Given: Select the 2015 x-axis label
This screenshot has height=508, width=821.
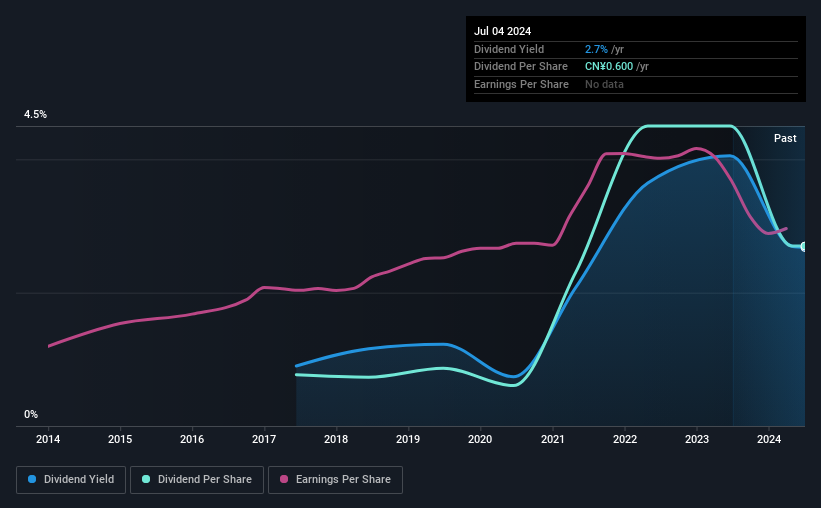Looking at the screenshot, I should pyautogui.click(x=120, y=439).
